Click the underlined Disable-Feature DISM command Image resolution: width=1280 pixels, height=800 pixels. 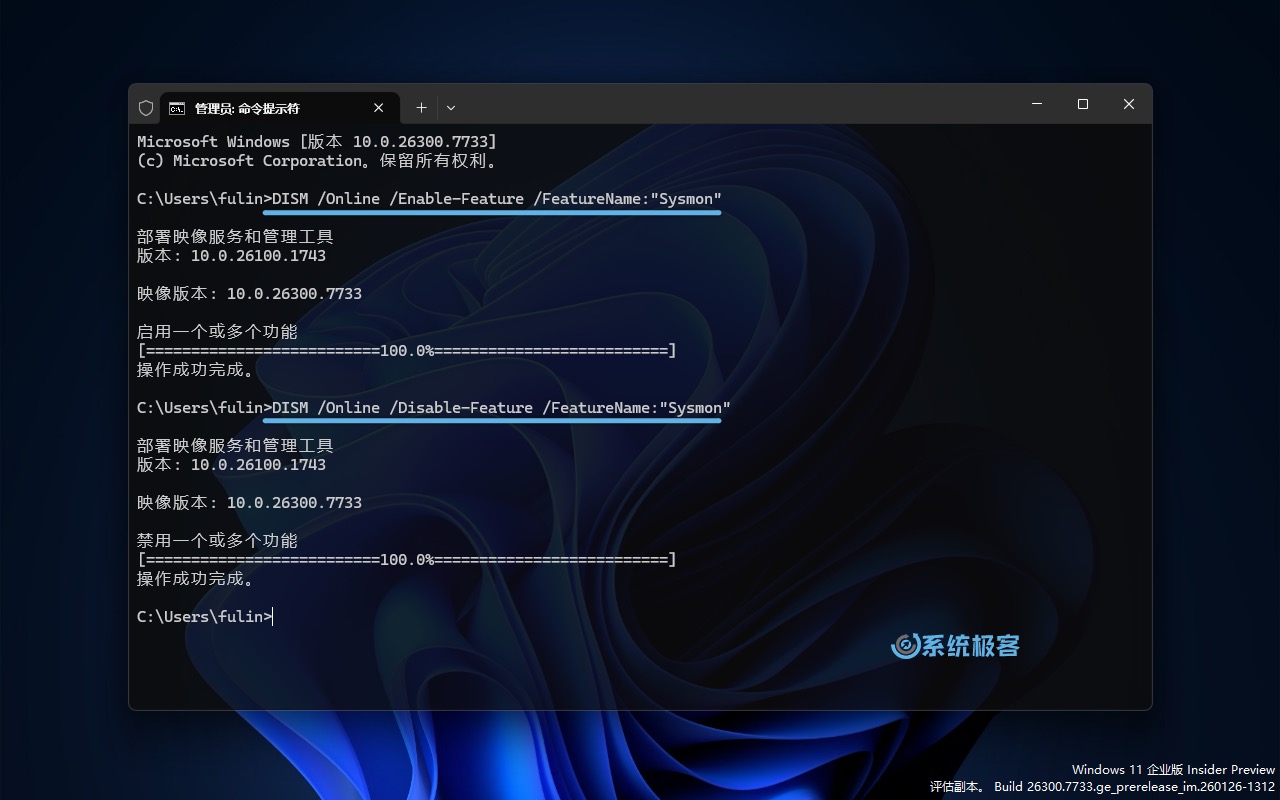coord(497,407)
